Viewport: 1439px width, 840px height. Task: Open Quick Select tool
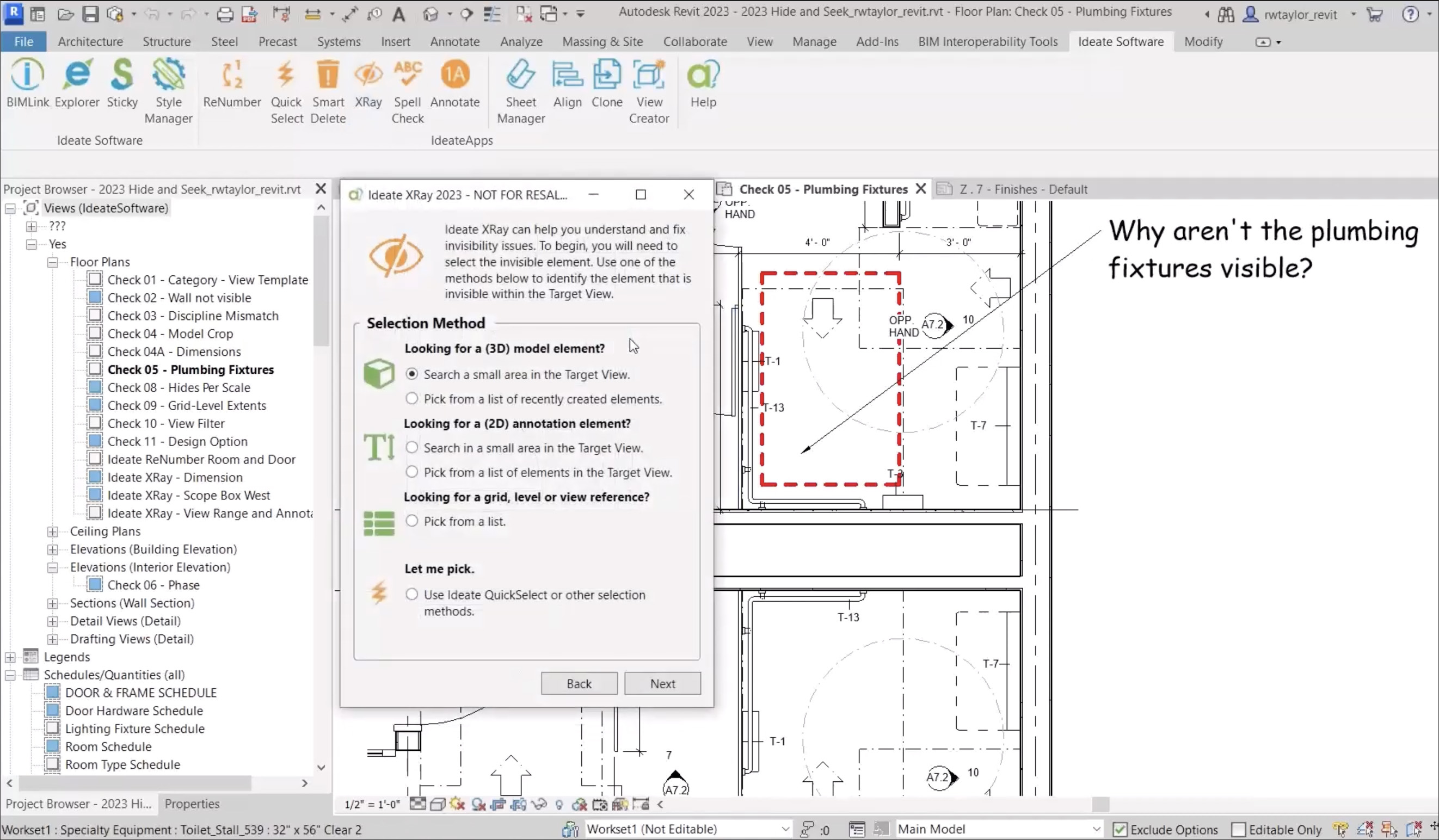tap(286, 91)
